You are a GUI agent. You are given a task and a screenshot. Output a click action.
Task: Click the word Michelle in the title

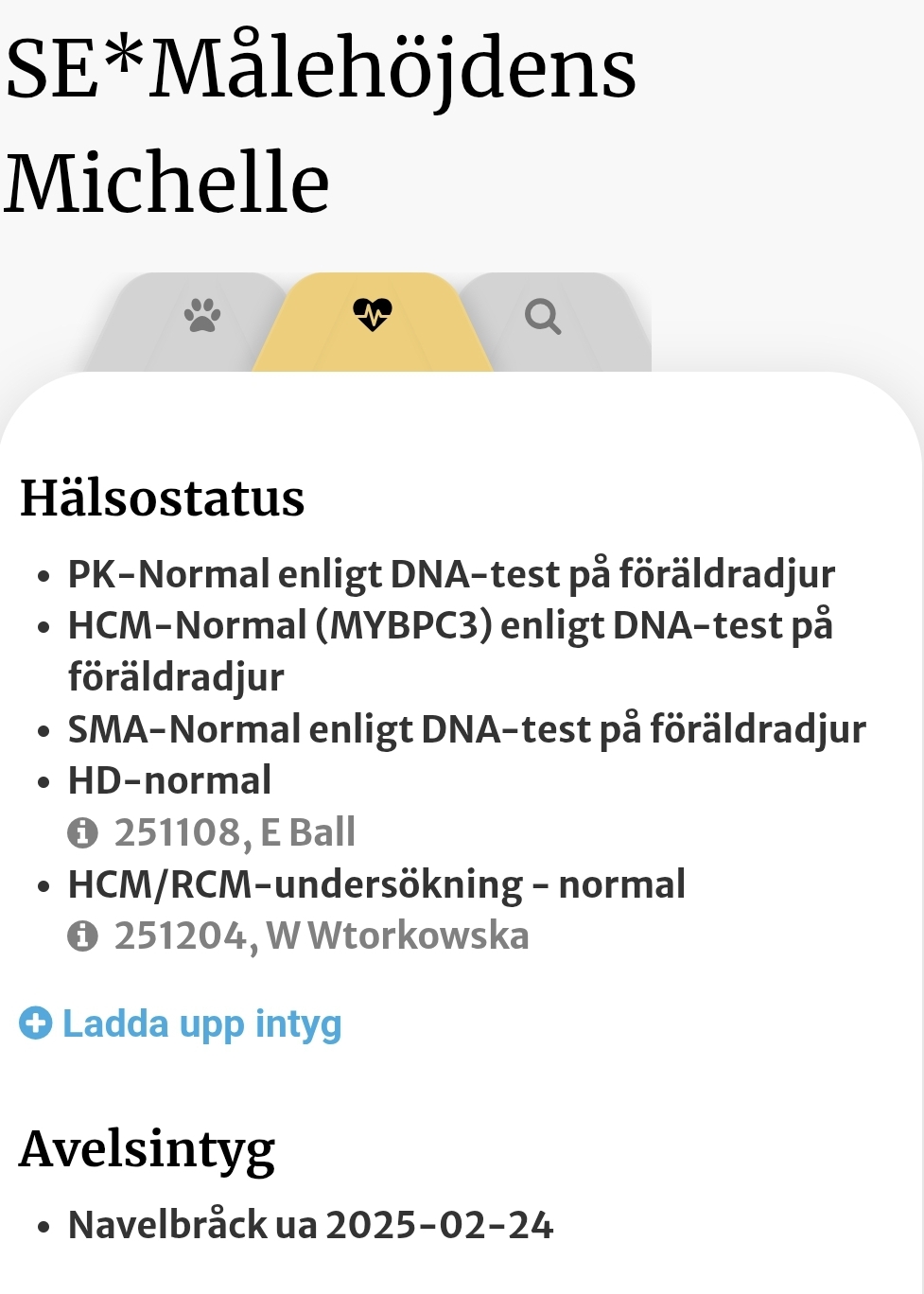pyautogui.click(x=168, y=182)
